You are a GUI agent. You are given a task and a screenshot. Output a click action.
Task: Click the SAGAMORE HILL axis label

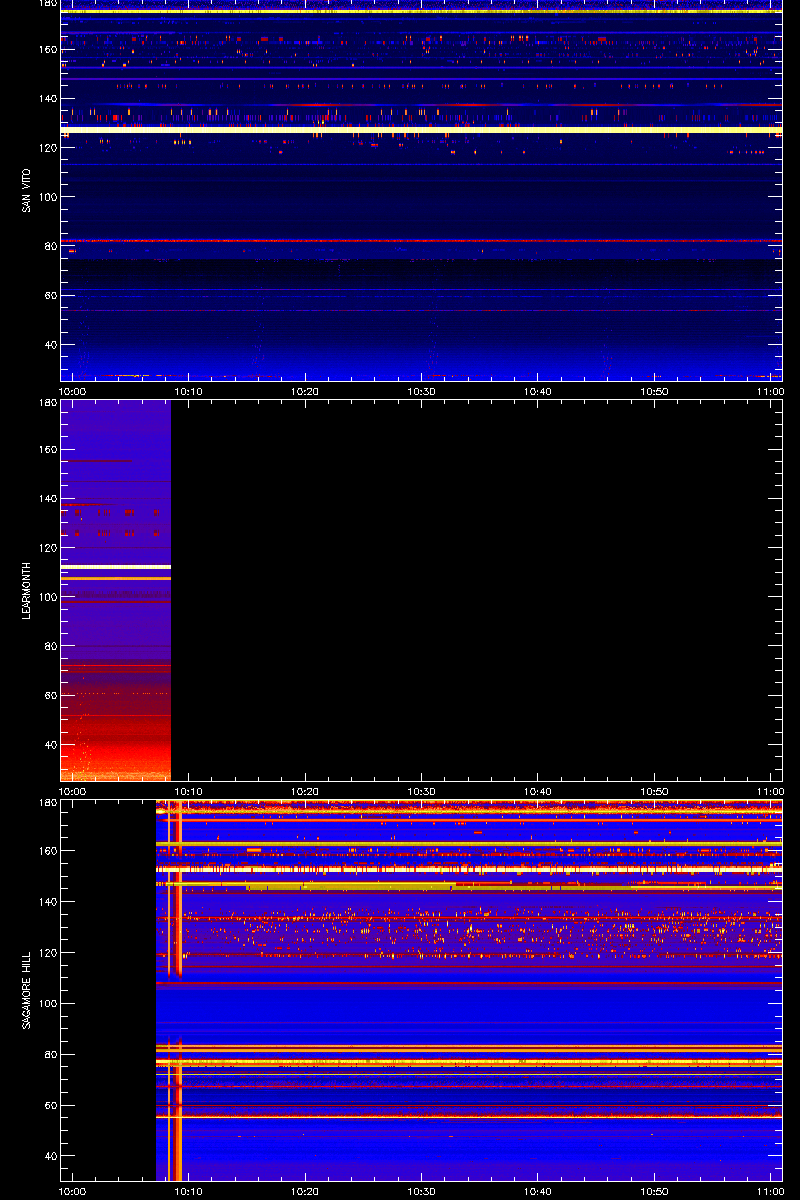point(27,991)
